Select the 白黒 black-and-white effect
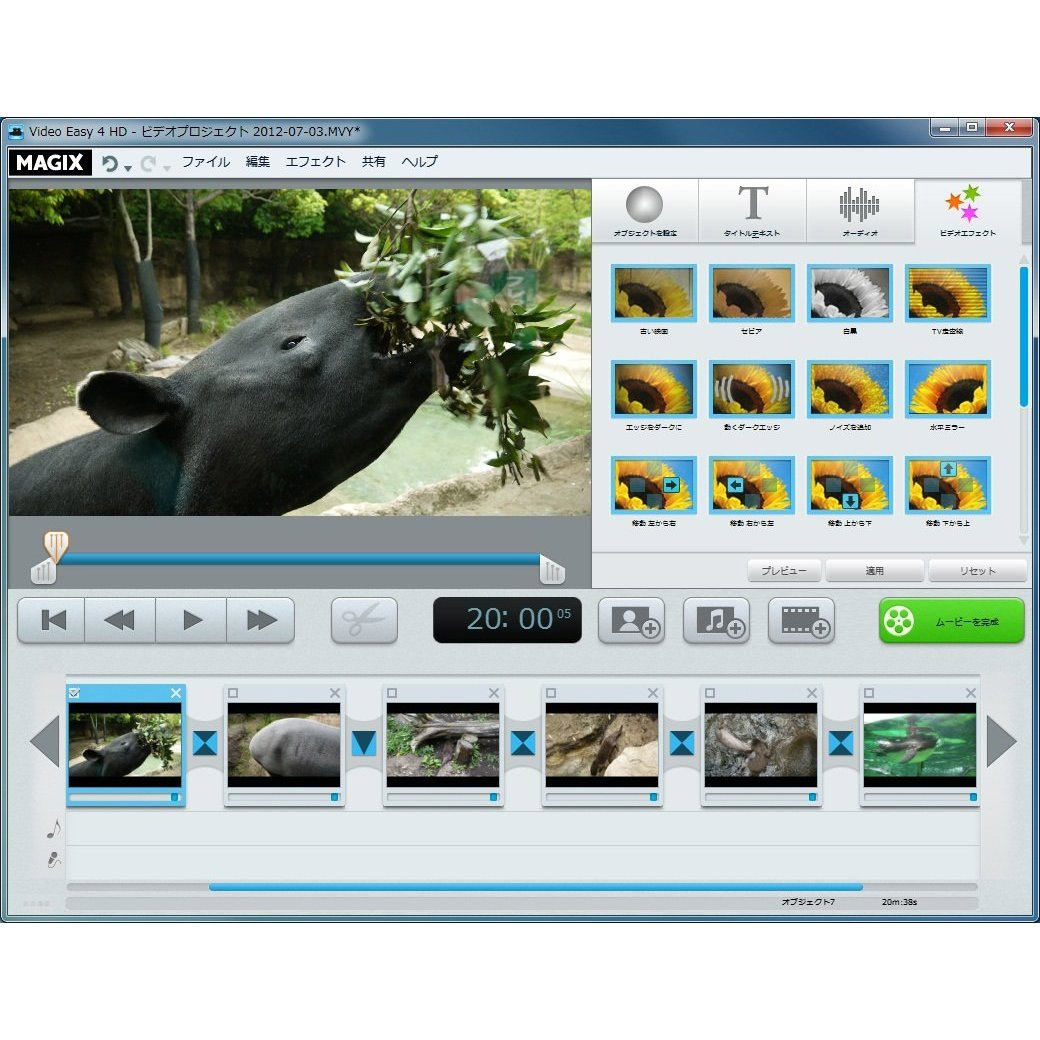Screen dimensions: 1040x1040 point(849,293)
